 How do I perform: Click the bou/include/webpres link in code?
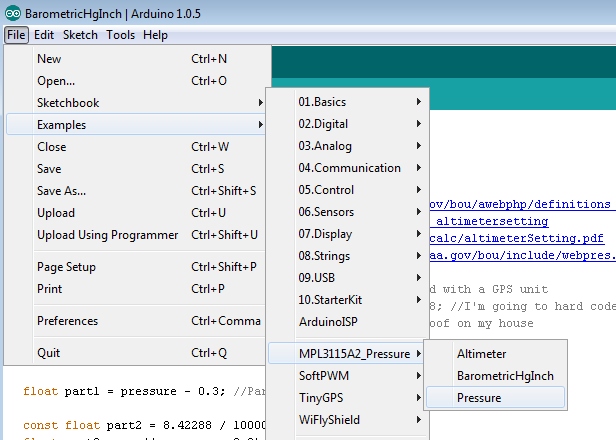522,255
